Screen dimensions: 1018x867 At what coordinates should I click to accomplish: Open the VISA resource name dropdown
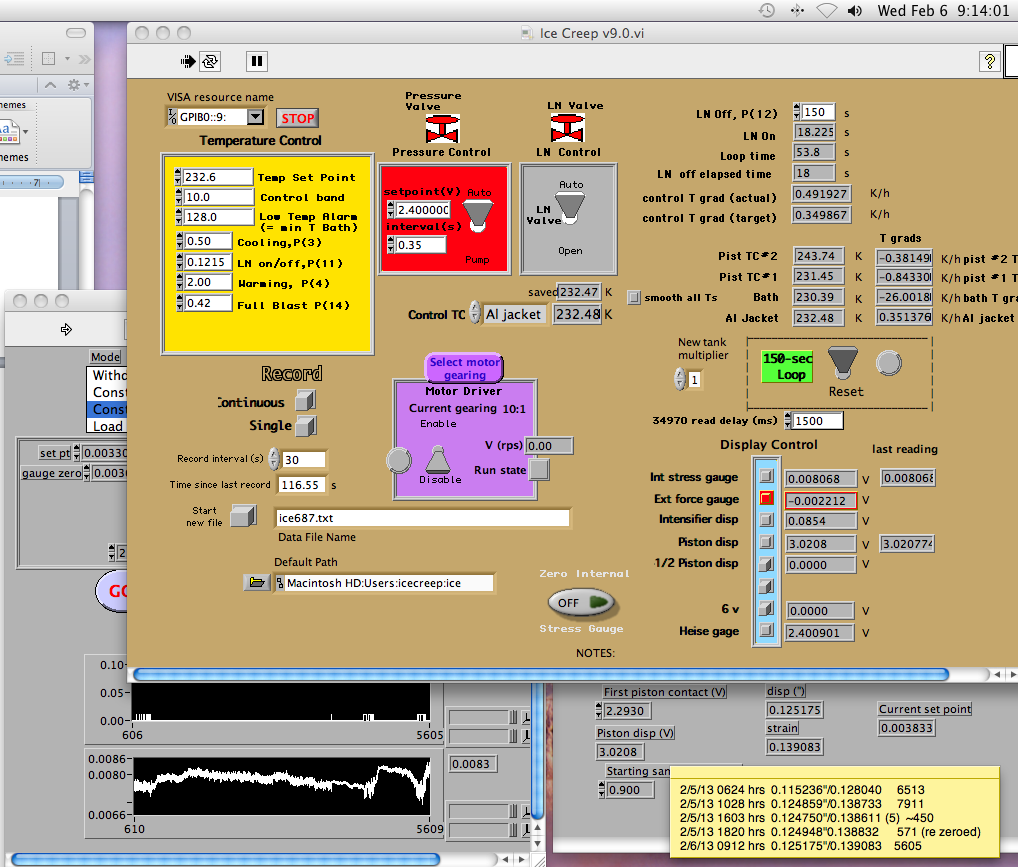pos(254,118)
